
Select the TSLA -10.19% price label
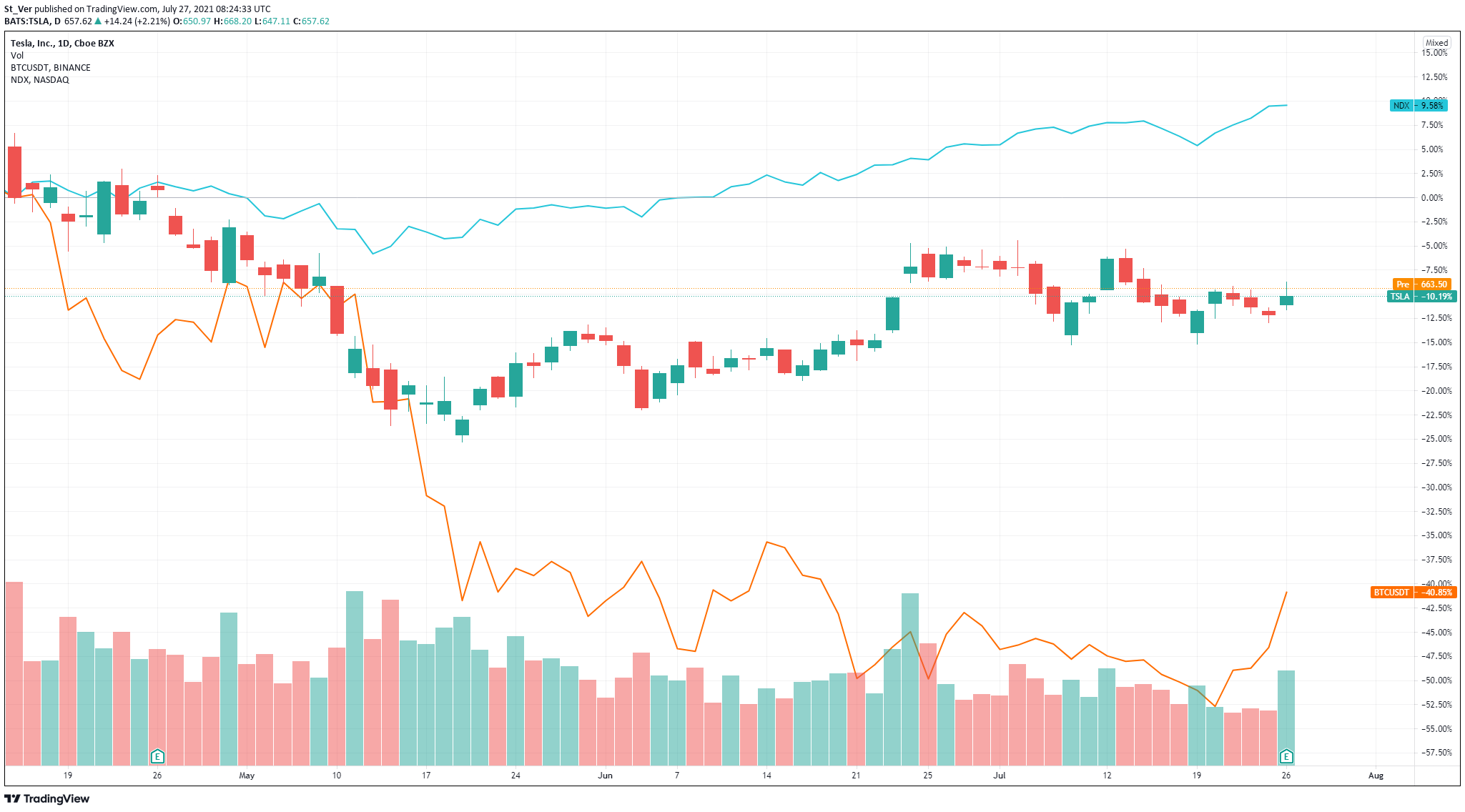[1420, 297]
